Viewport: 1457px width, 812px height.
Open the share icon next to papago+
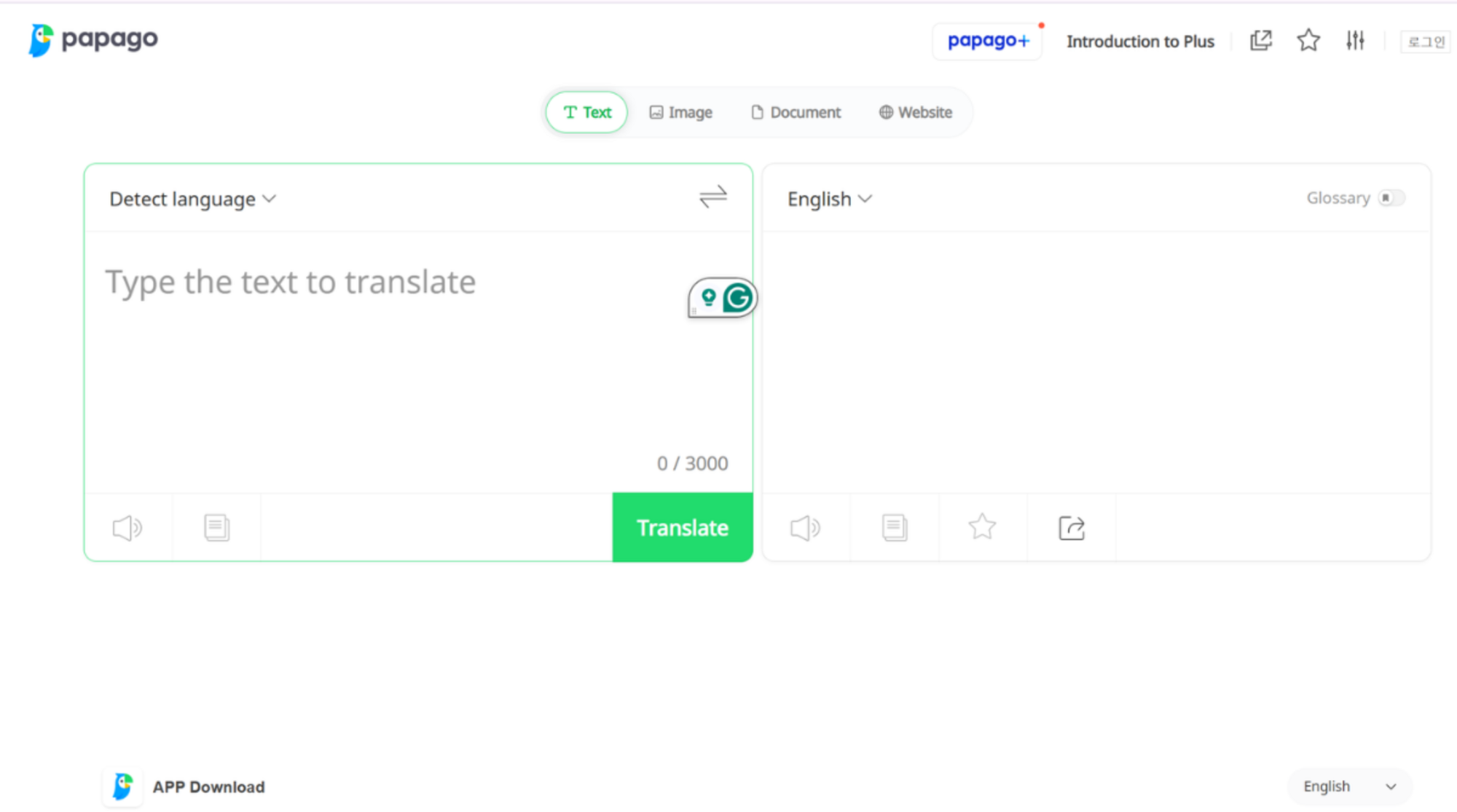(1260, 40)
